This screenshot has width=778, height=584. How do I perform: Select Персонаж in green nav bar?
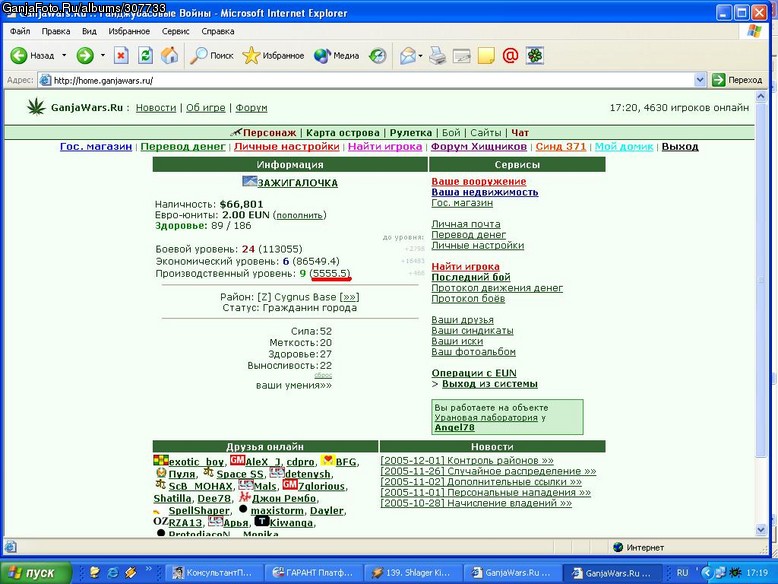269,132
